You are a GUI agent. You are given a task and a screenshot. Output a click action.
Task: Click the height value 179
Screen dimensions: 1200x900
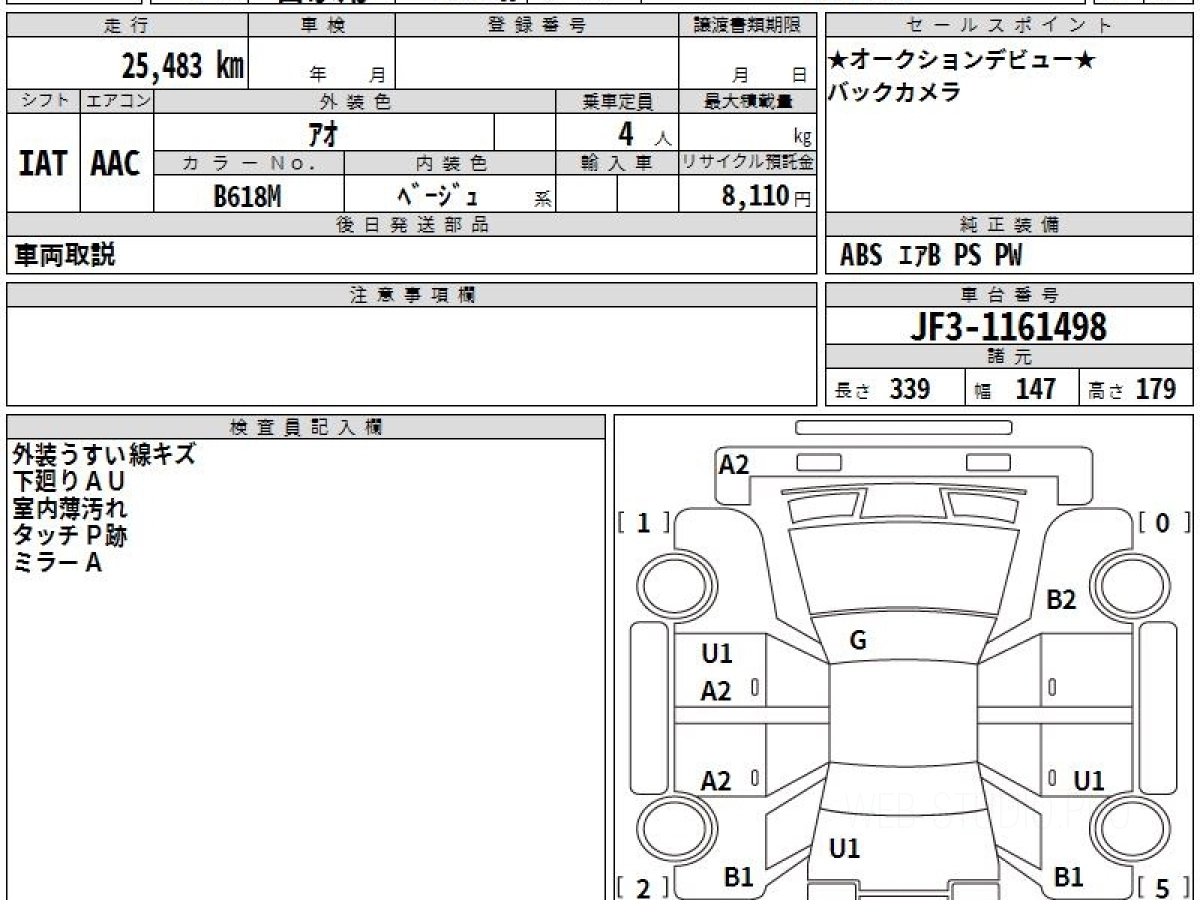click(1155, 389)
